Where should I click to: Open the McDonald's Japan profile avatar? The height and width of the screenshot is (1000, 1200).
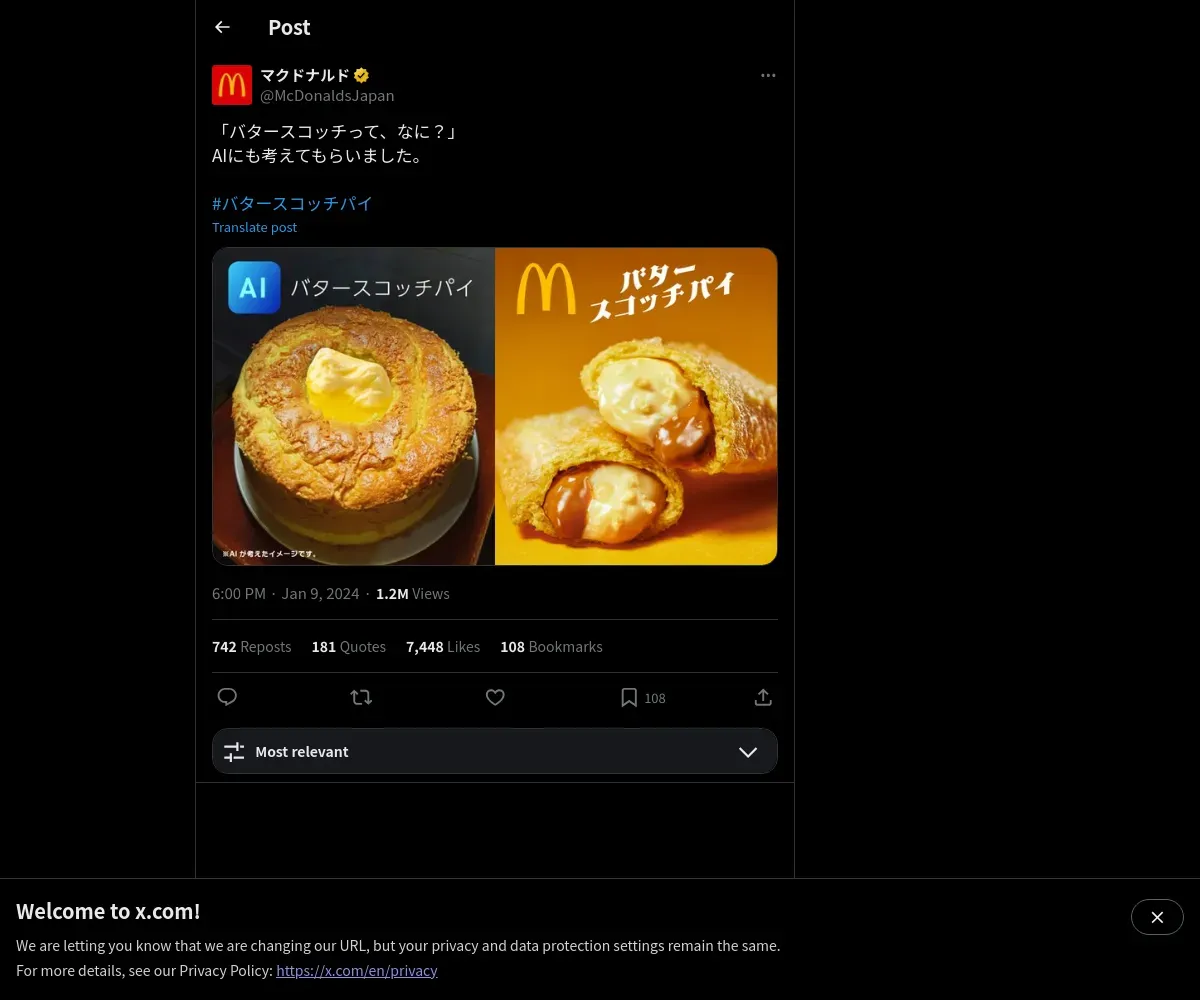point(232,85)
